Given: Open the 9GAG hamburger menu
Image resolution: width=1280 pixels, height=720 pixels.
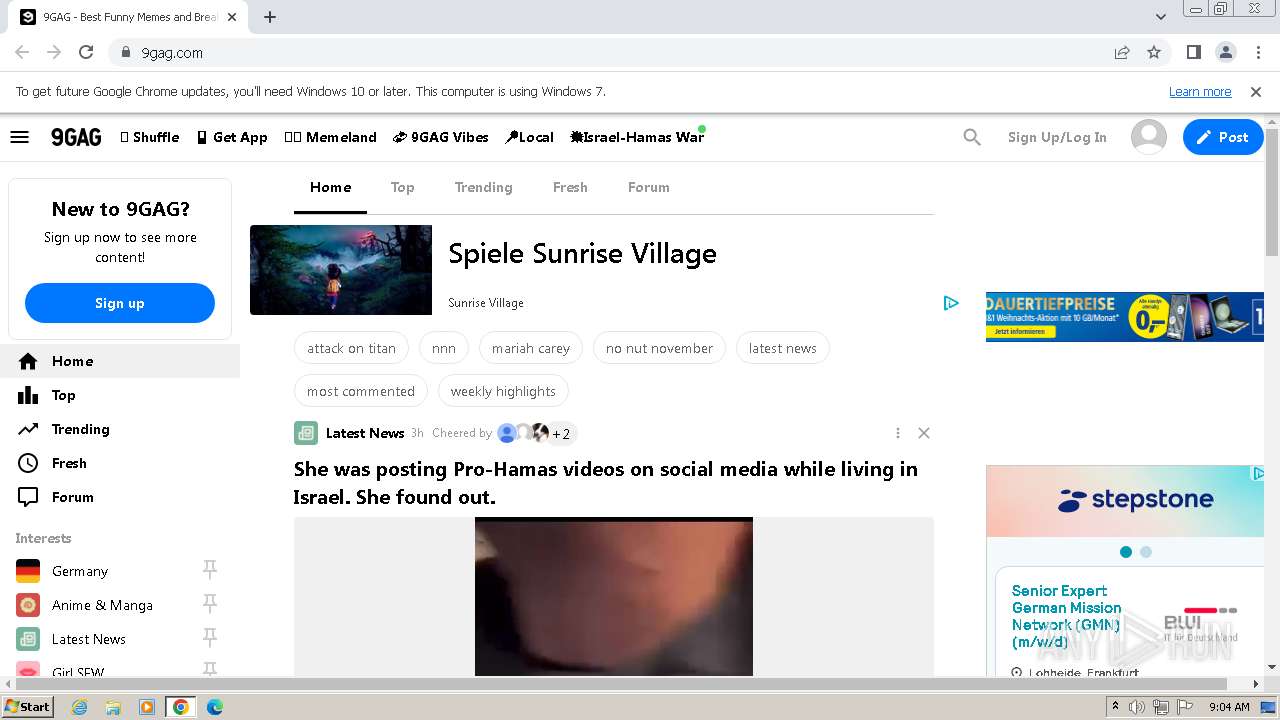Looking at the screenshot, I should 20,137.
